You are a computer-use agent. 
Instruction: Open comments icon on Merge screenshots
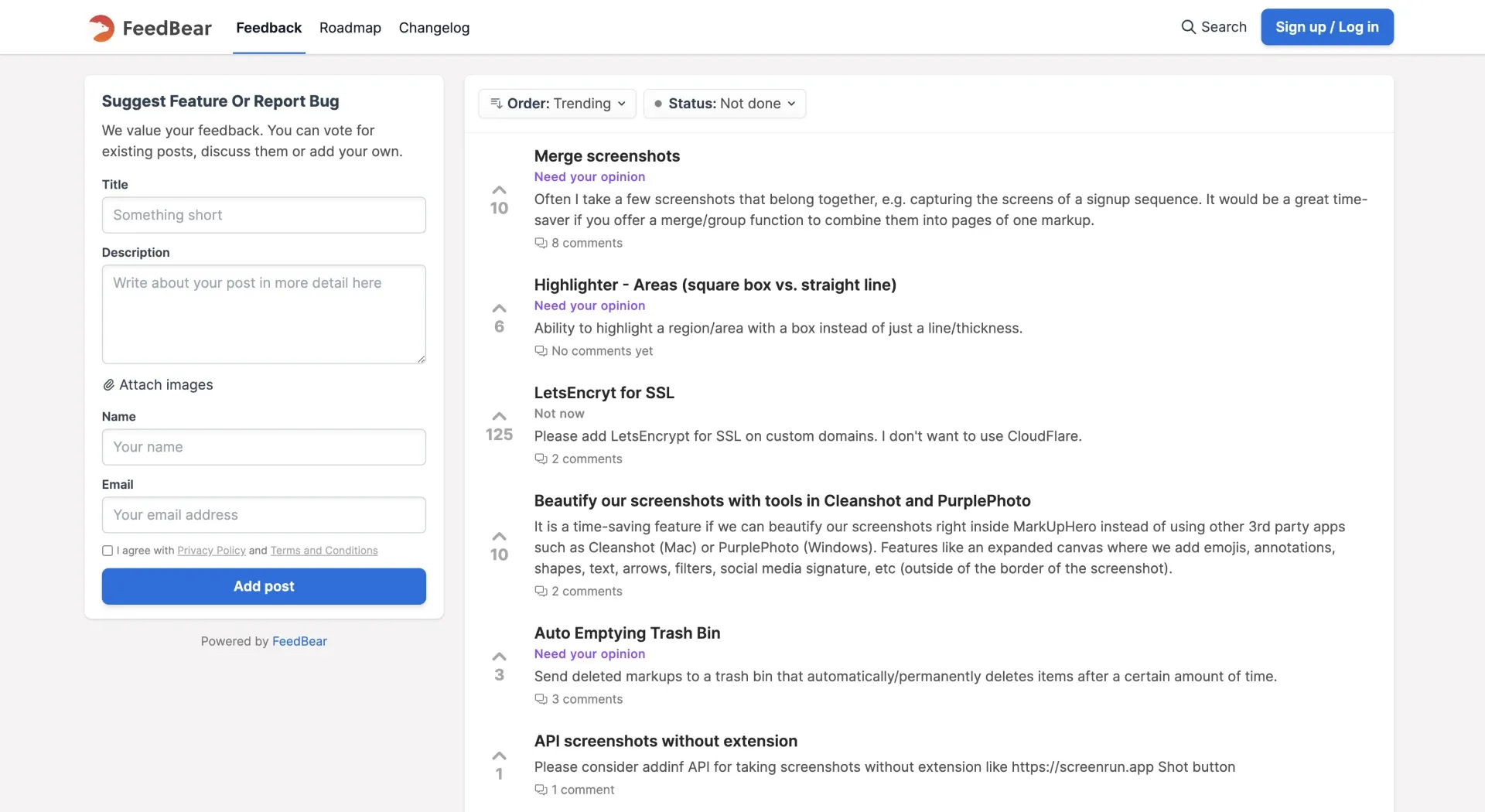point(541,243)
